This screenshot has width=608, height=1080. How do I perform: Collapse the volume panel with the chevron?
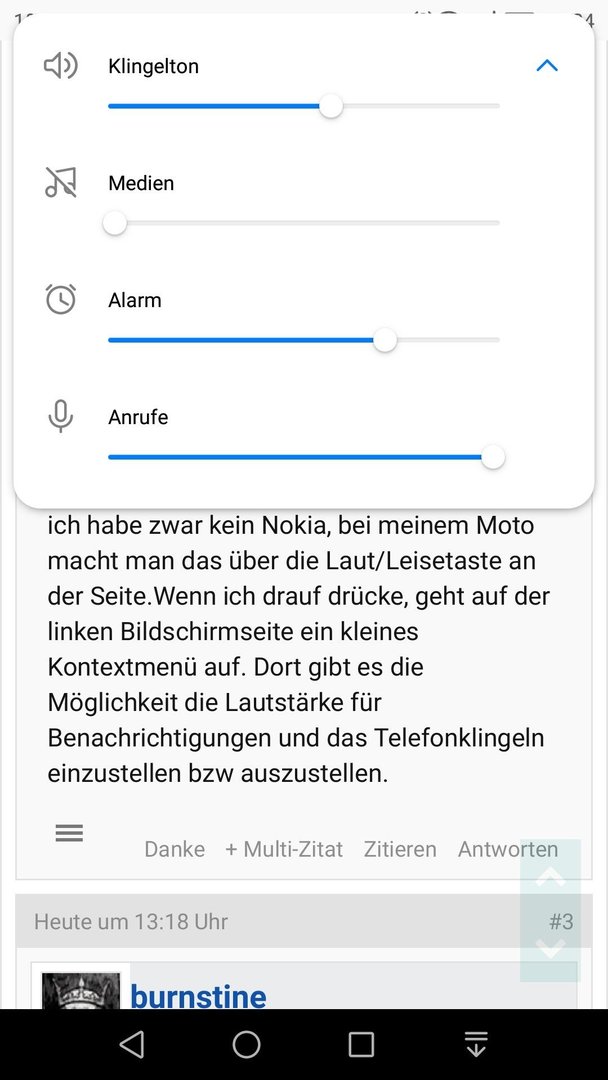(547, 65)
